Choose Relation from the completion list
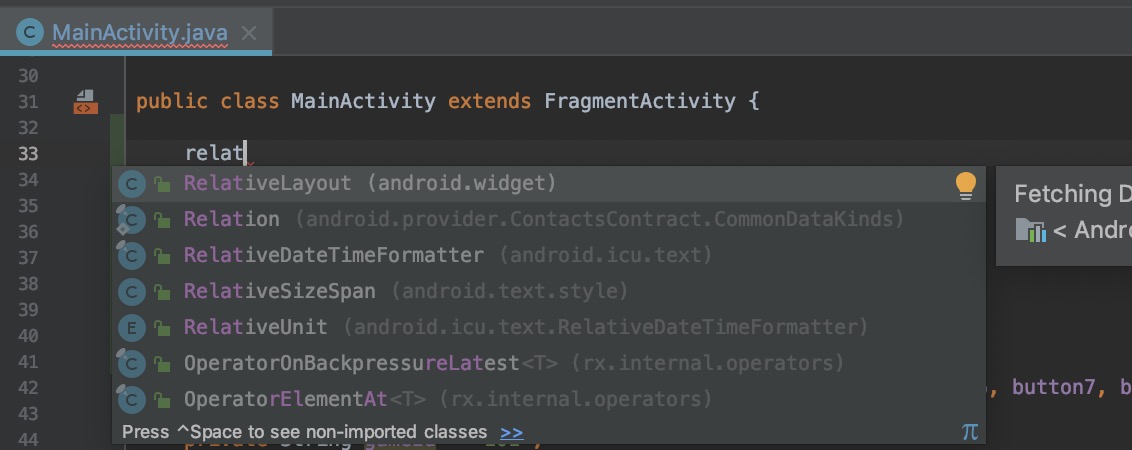1132x450 pixels. click(232, 220)
